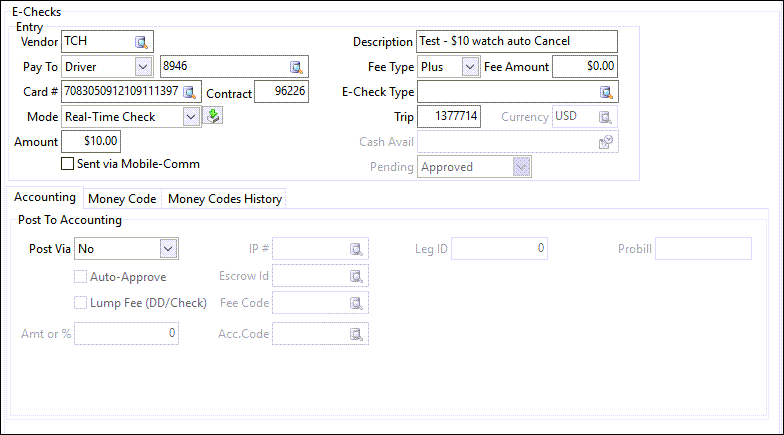Switch to the Money Code tab

[122, 199]
